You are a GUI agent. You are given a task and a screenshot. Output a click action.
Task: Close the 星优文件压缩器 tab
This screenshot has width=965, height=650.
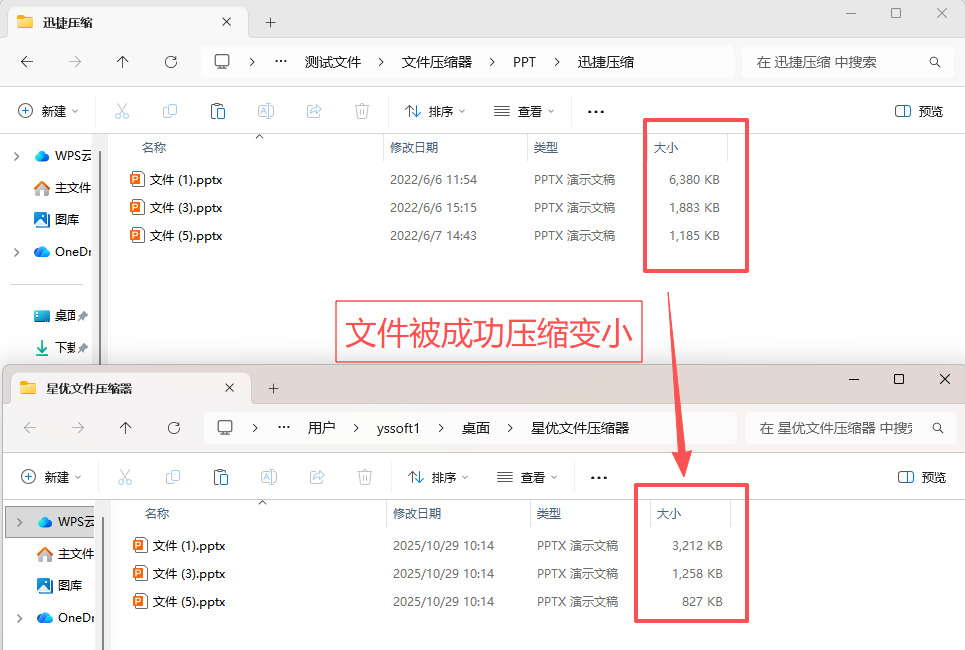coord(230,388)
